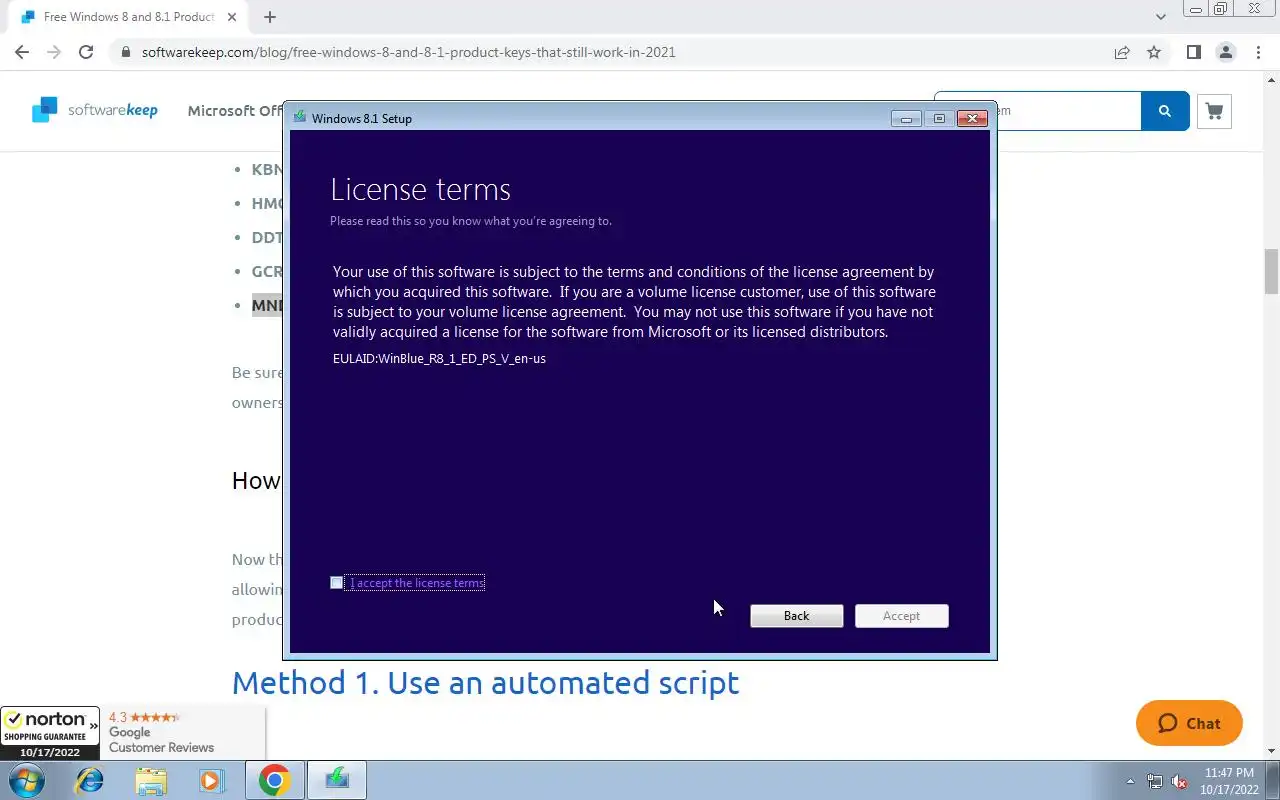
Task: Open the shopping cart
Action: [x=1214, y=111]
